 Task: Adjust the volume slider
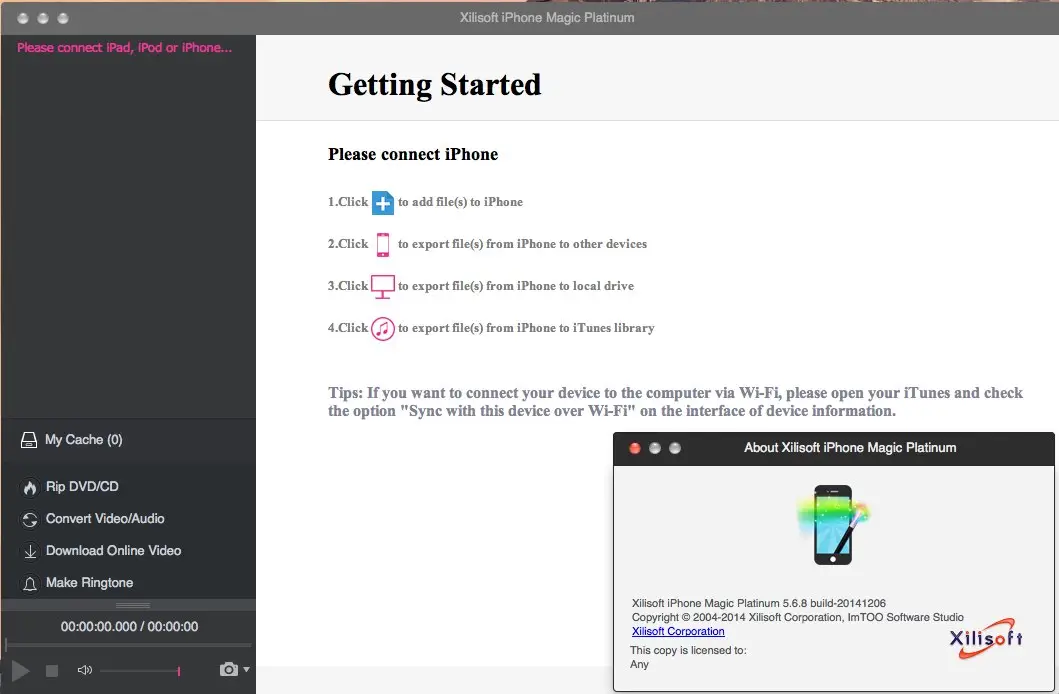140,670
